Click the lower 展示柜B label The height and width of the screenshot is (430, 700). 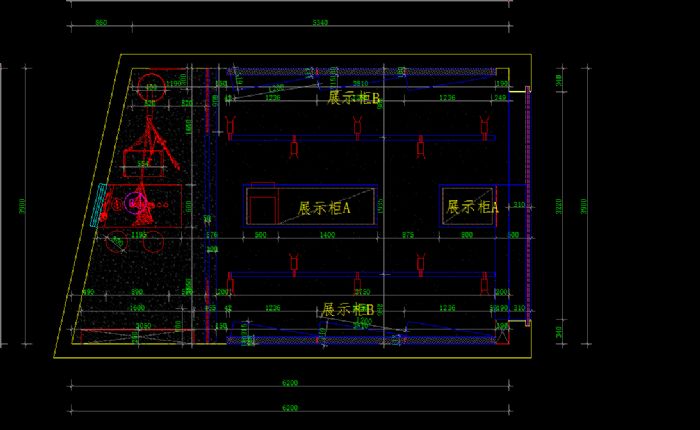(x=348, y=310)
